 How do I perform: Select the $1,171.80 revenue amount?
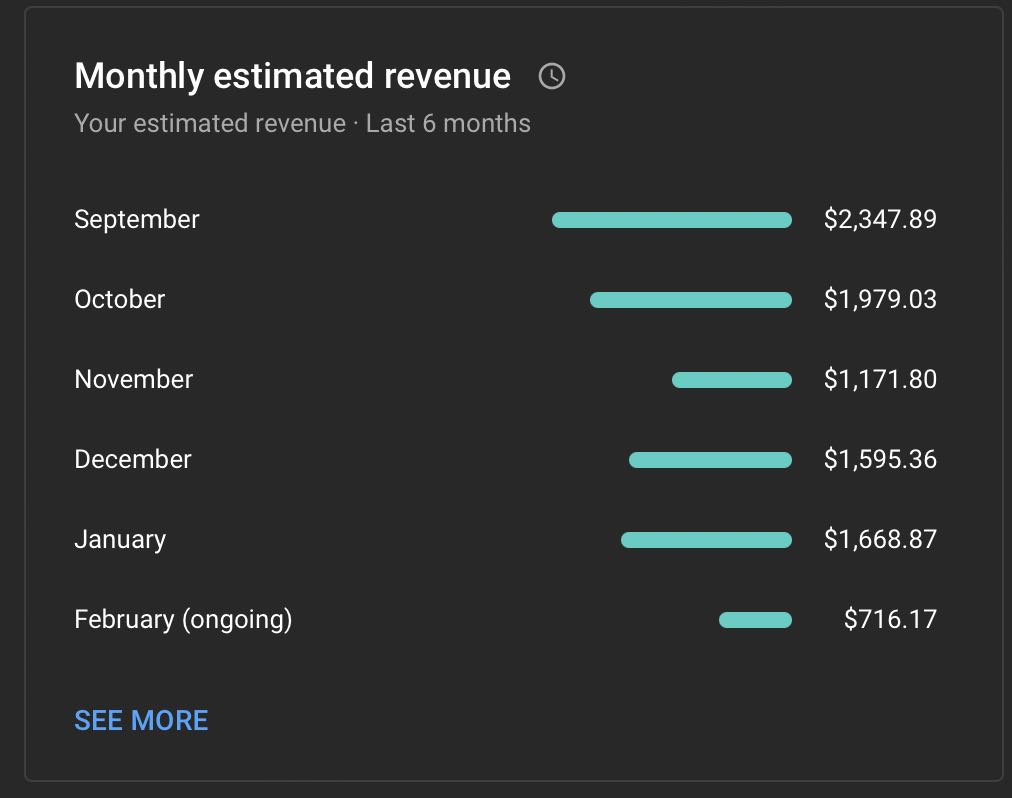pos(880,380)
